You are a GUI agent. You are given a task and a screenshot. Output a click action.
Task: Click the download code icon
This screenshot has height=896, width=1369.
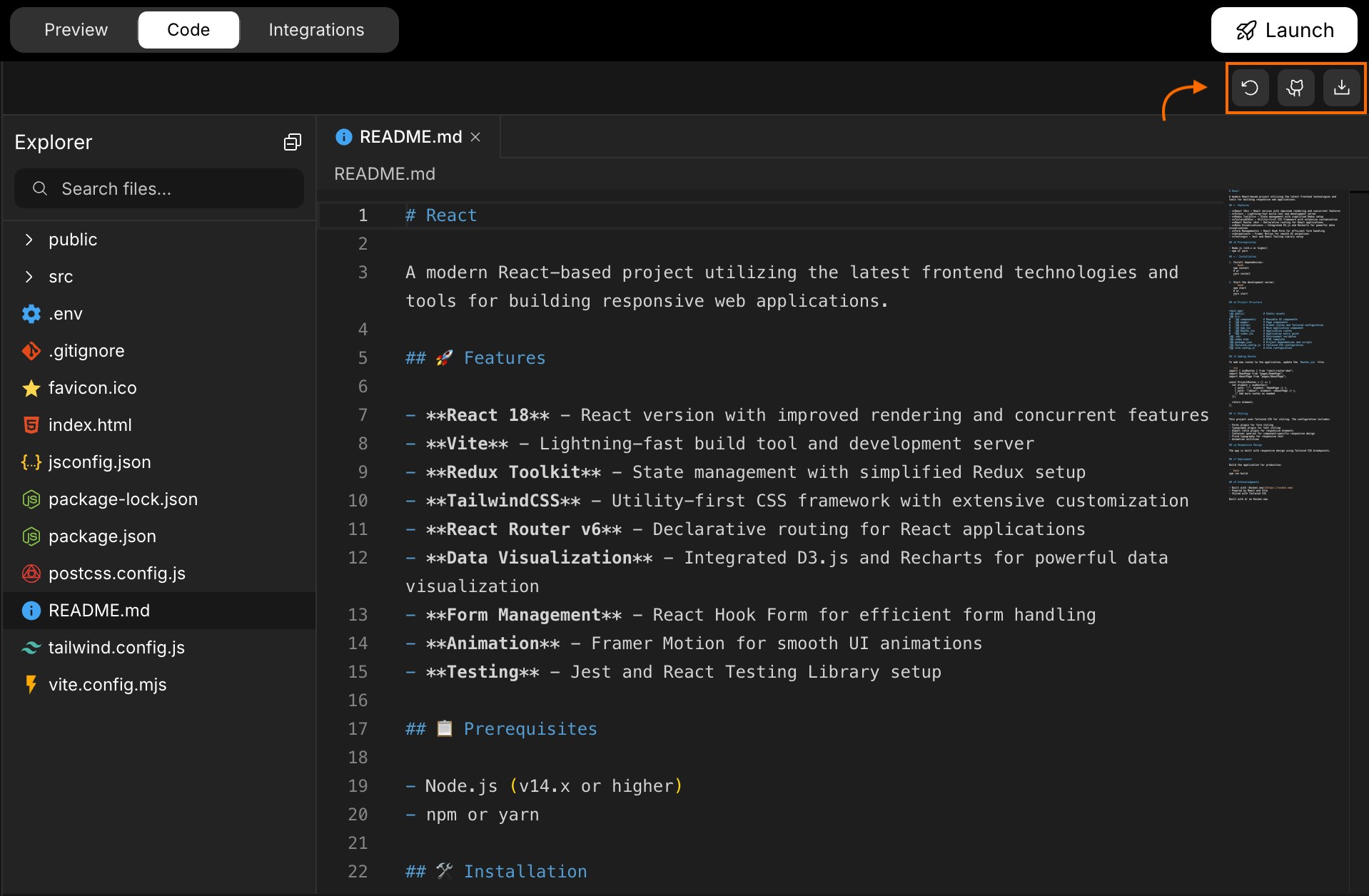[x=1341, y=87]
